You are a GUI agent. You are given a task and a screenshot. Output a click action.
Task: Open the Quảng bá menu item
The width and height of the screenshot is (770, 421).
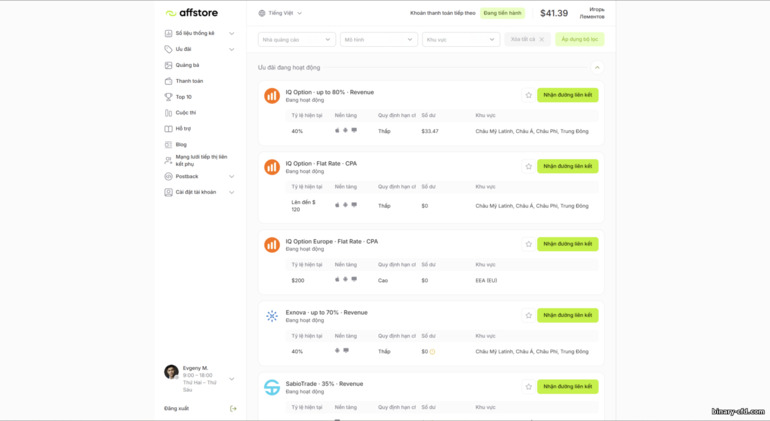click(188, 65)
